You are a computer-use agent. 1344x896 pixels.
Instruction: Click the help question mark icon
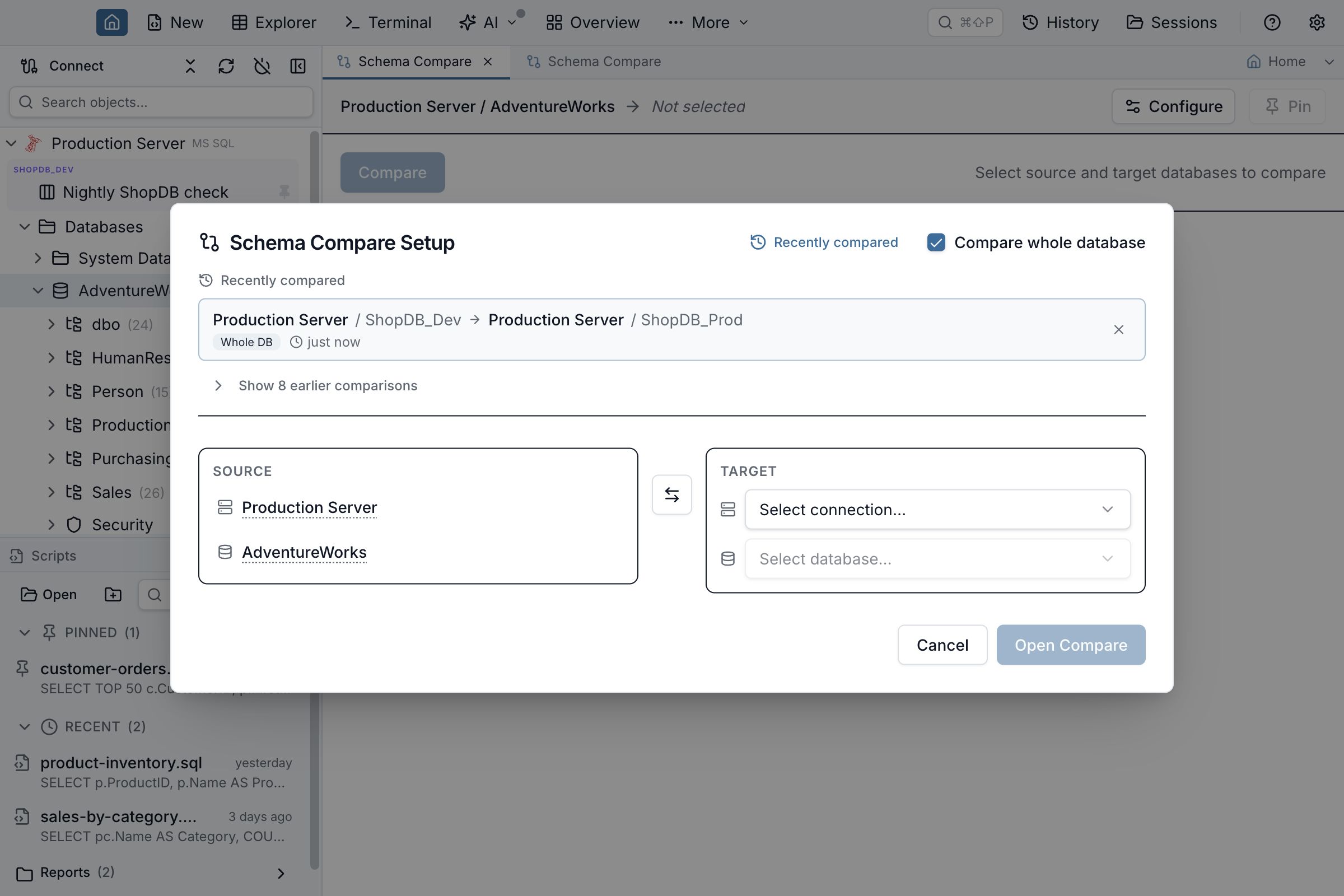1271,22
